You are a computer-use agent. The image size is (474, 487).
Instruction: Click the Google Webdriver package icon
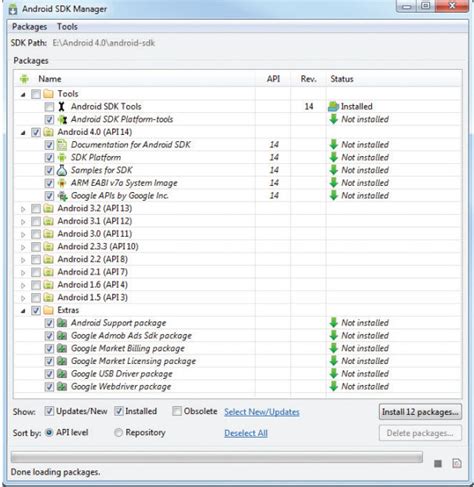click(62, 387)
